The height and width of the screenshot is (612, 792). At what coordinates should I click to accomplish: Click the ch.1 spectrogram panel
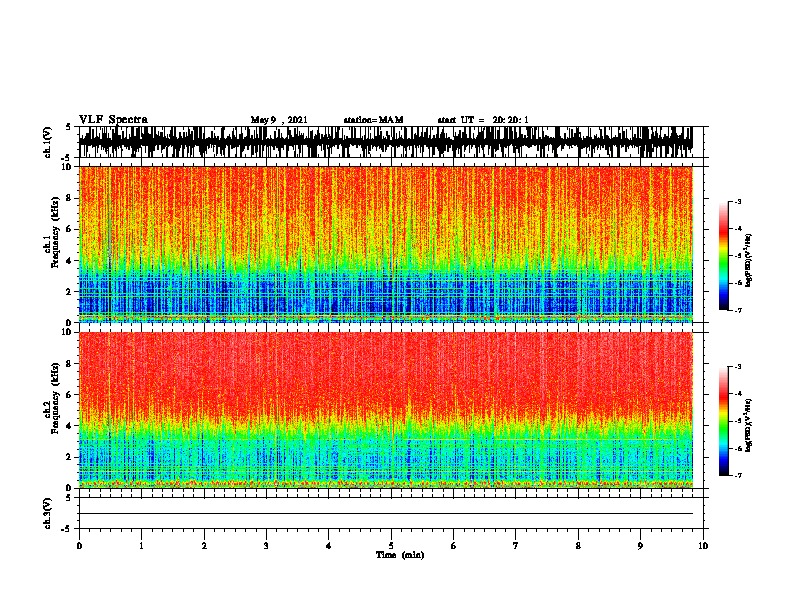[x=386, y=244]
